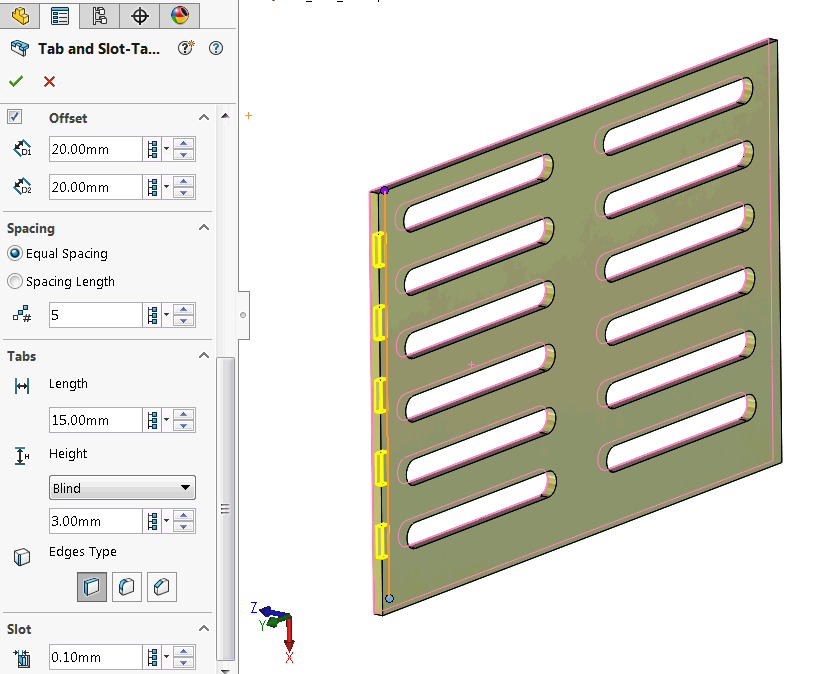818x674 pixels.
Task: Click the tab Length icon
Action: pos(22,386)
